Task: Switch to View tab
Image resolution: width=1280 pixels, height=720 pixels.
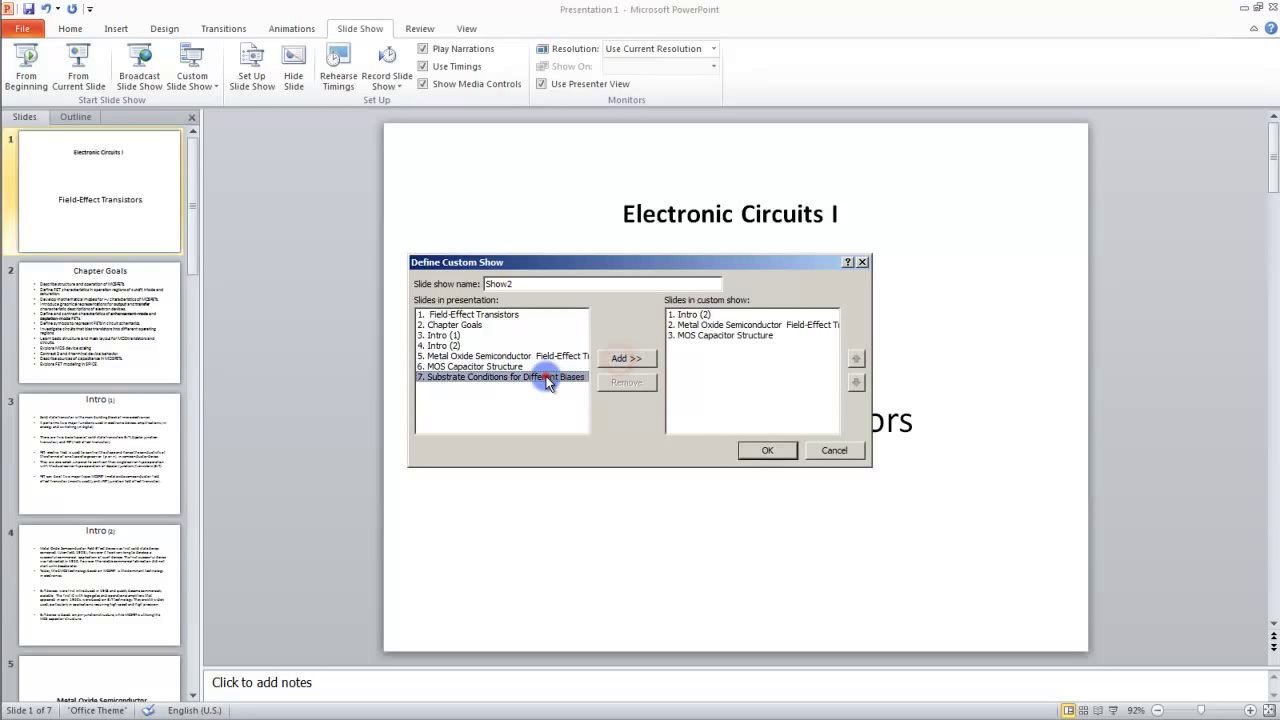Action: pos(466,29)
